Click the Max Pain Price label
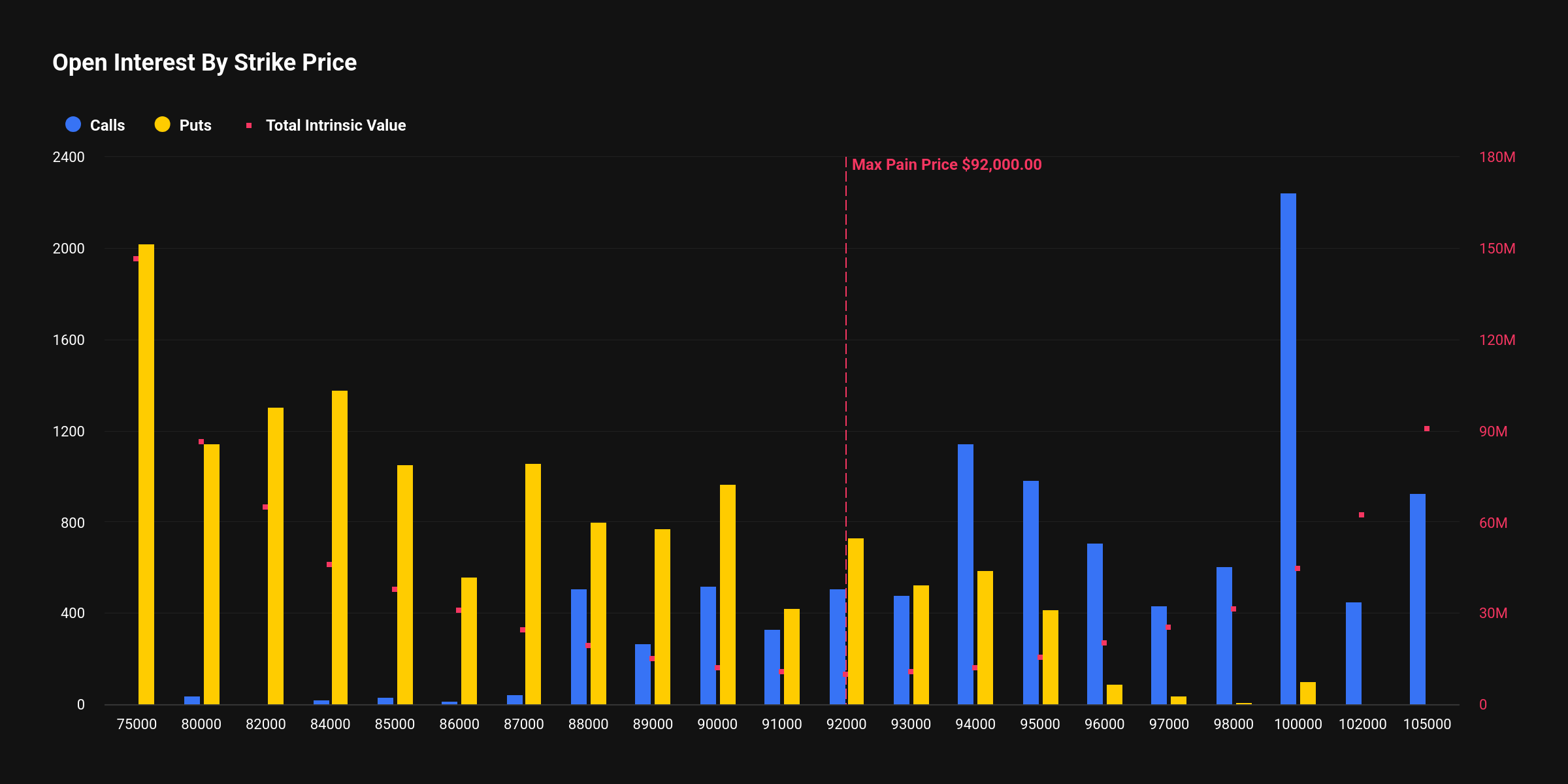 click(x=947, y=165)
